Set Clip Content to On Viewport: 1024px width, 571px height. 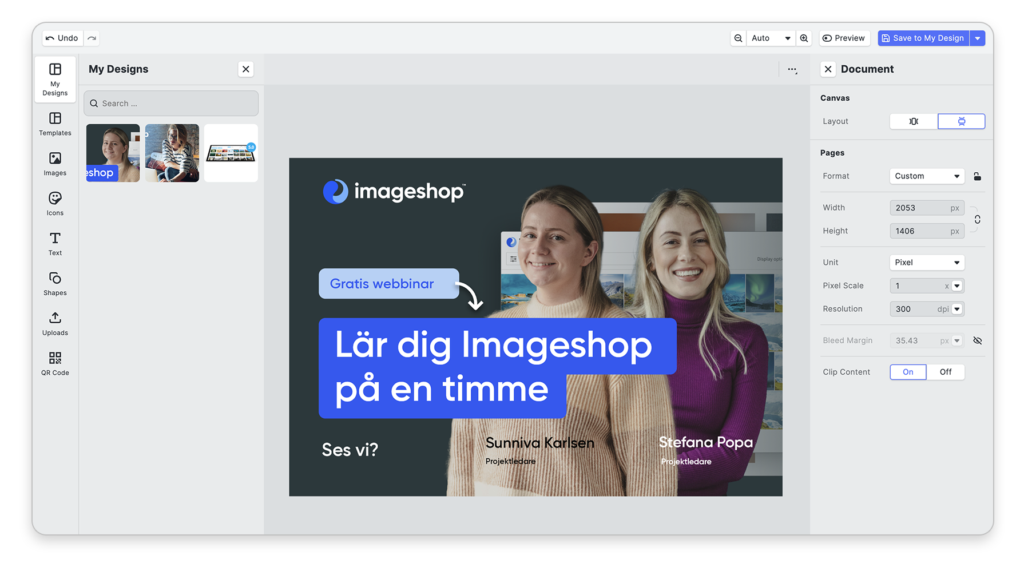click(x=908, y=372)
